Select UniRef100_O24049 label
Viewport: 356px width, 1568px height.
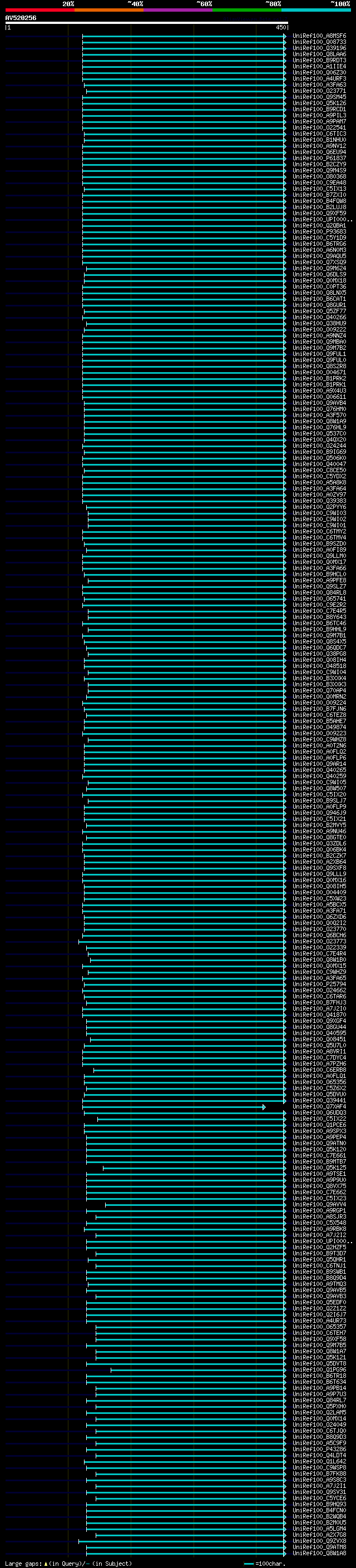point(319,1424)
